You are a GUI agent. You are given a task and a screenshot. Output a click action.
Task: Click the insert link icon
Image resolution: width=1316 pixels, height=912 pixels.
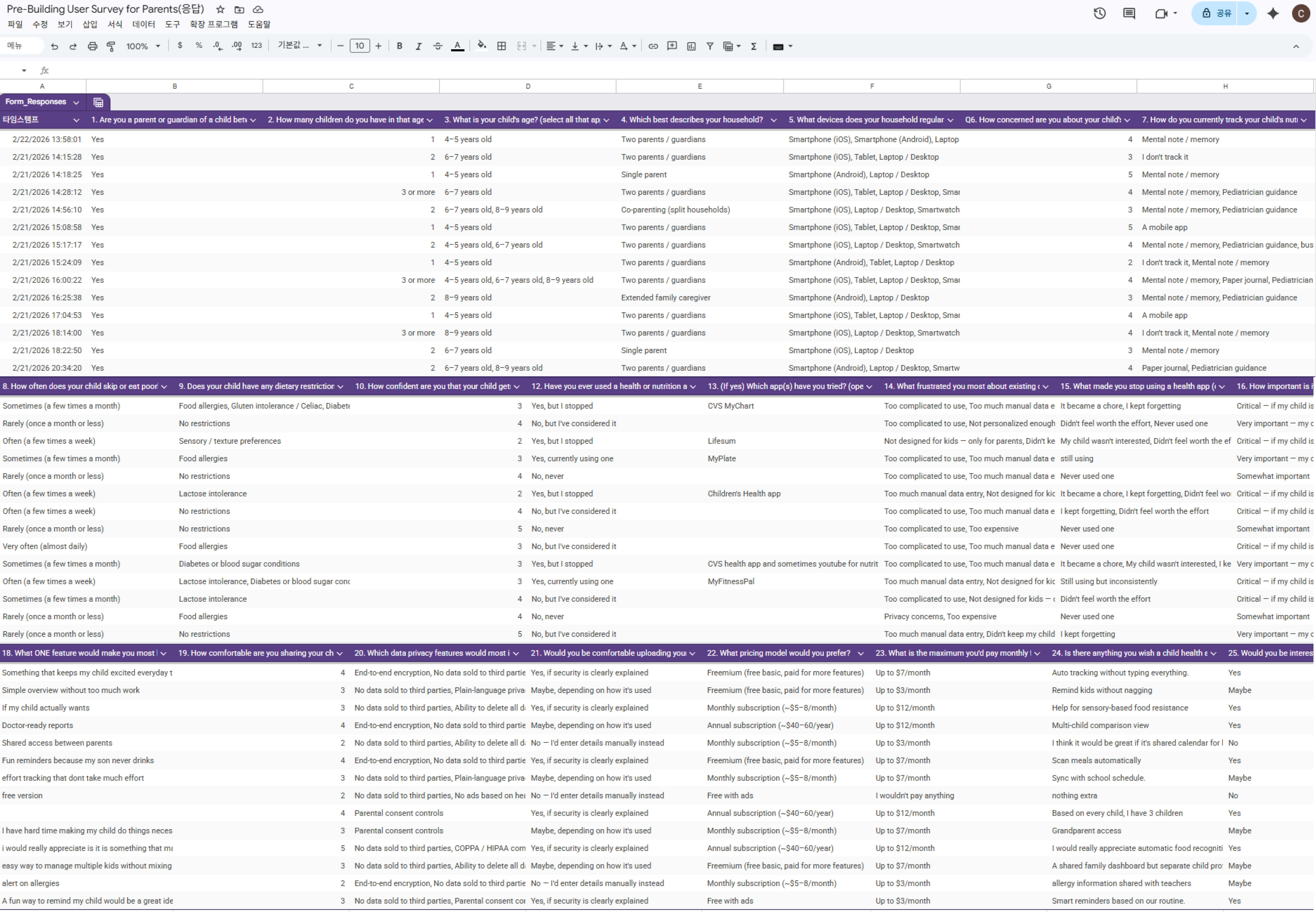tap(653, 46)
